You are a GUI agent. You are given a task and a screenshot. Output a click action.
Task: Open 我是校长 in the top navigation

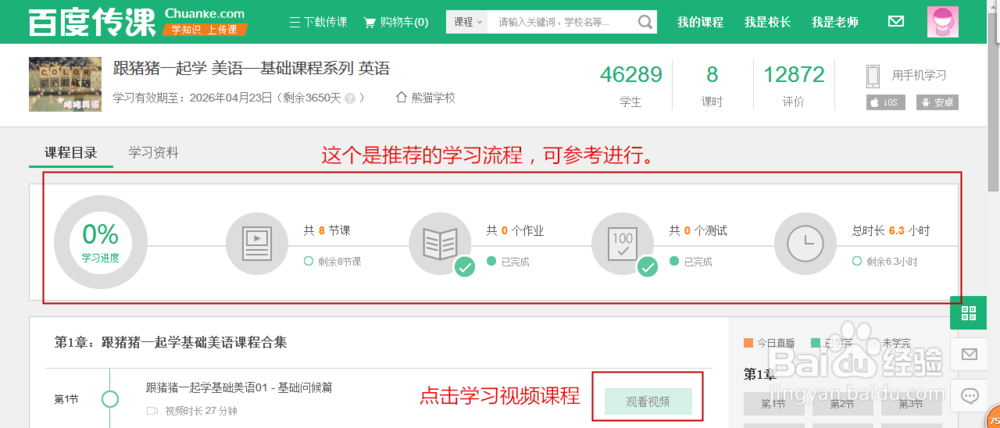pos(767,22)
